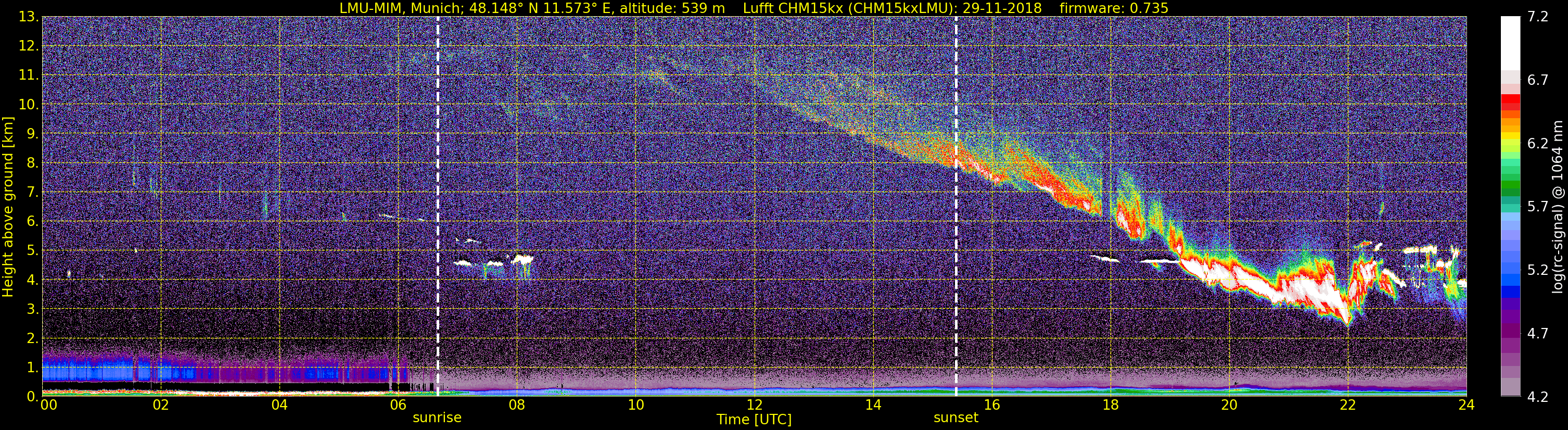Click the 16 tick on the time axis
Viewport: 1568px width, 430px height.
point(991,405)
